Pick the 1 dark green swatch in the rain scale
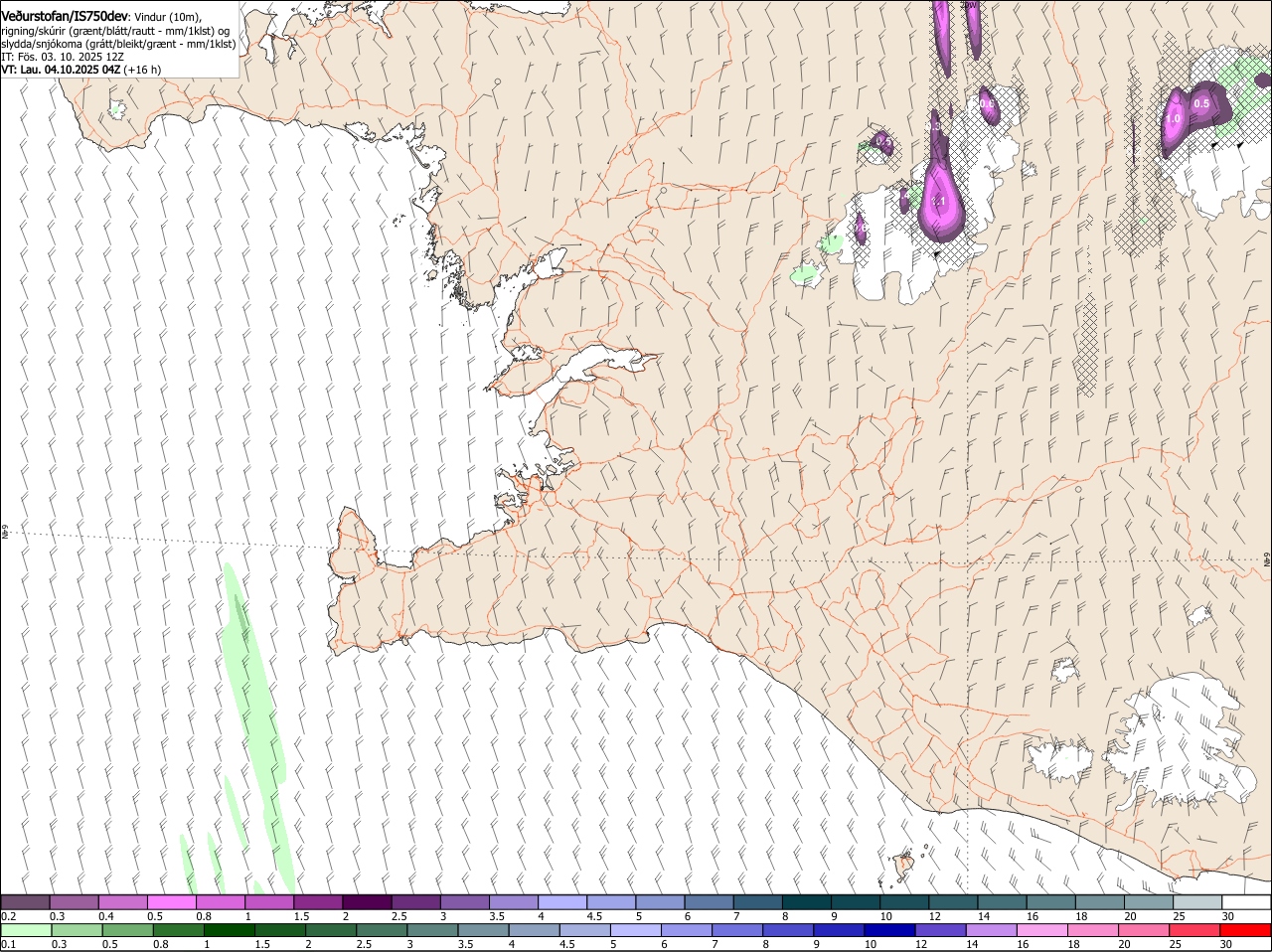1272x952 pixels. (229, 931)
